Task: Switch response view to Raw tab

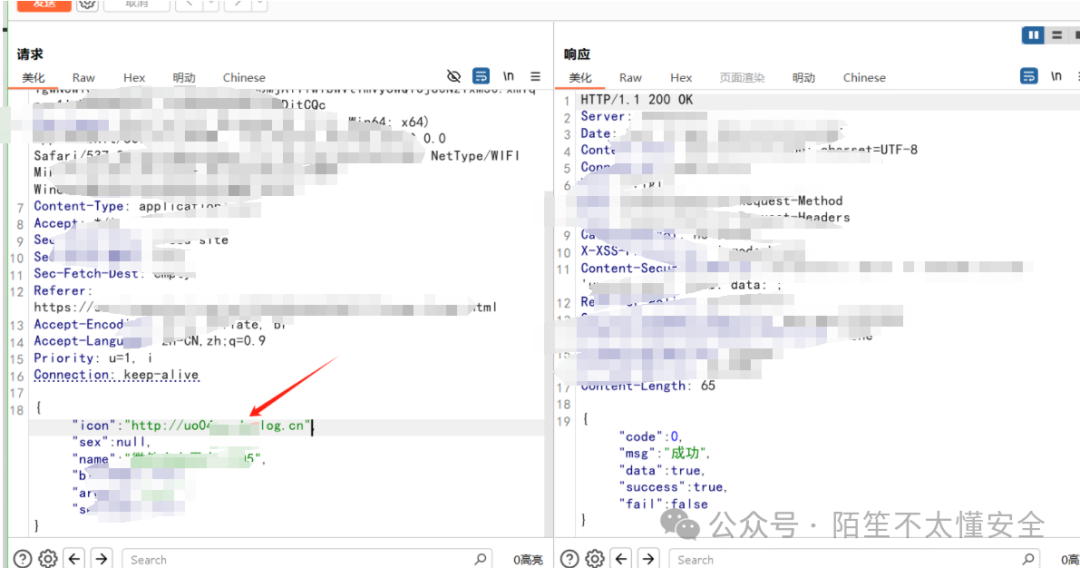Action: [630, 78]
